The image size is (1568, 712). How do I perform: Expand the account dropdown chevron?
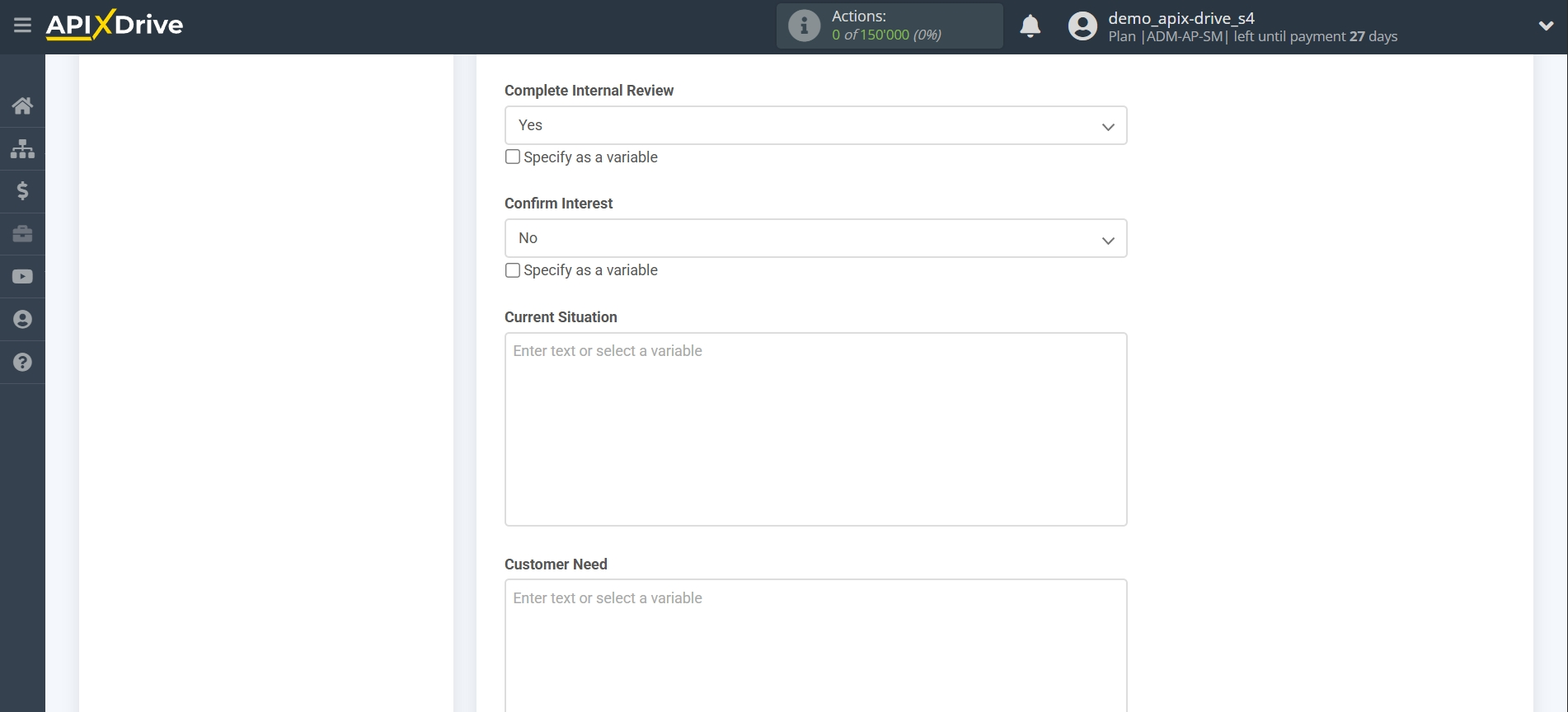[1547, 26]
